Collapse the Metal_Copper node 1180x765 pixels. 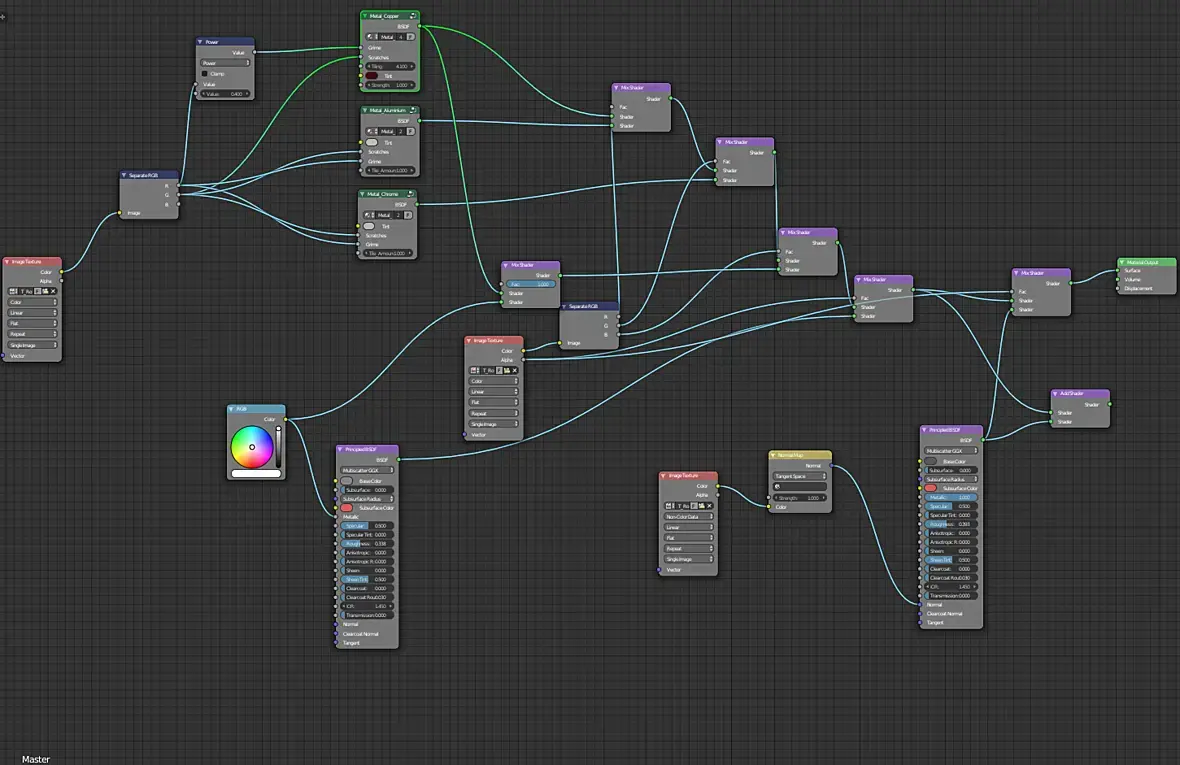(365, 16)
